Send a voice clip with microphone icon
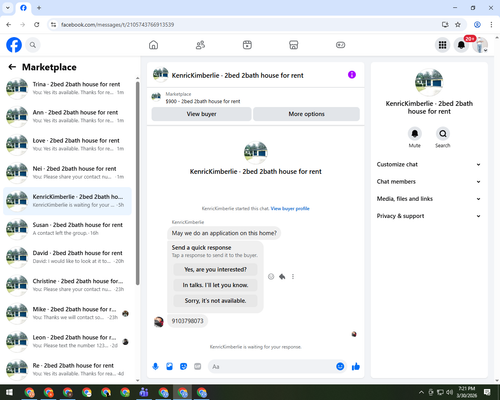This screenshot has width=500, height=400. (x=155, y=367)
